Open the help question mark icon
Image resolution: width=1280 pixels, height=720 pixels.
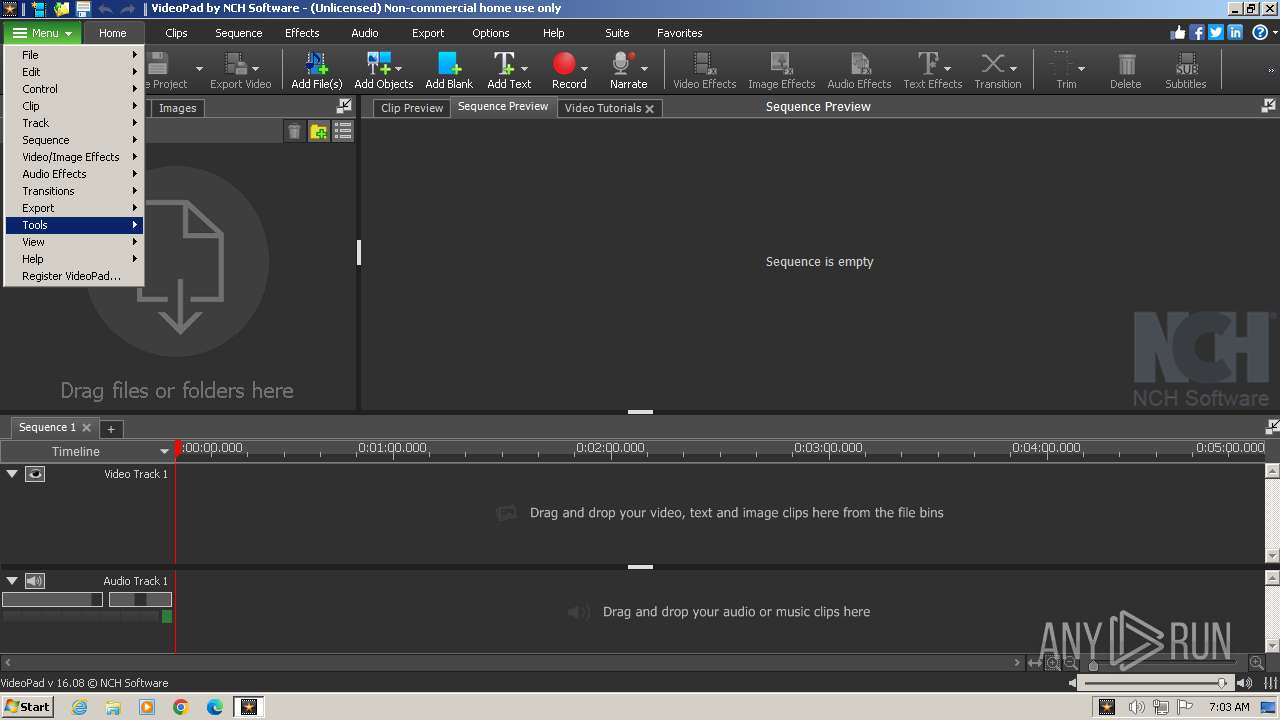(1260, 32)
